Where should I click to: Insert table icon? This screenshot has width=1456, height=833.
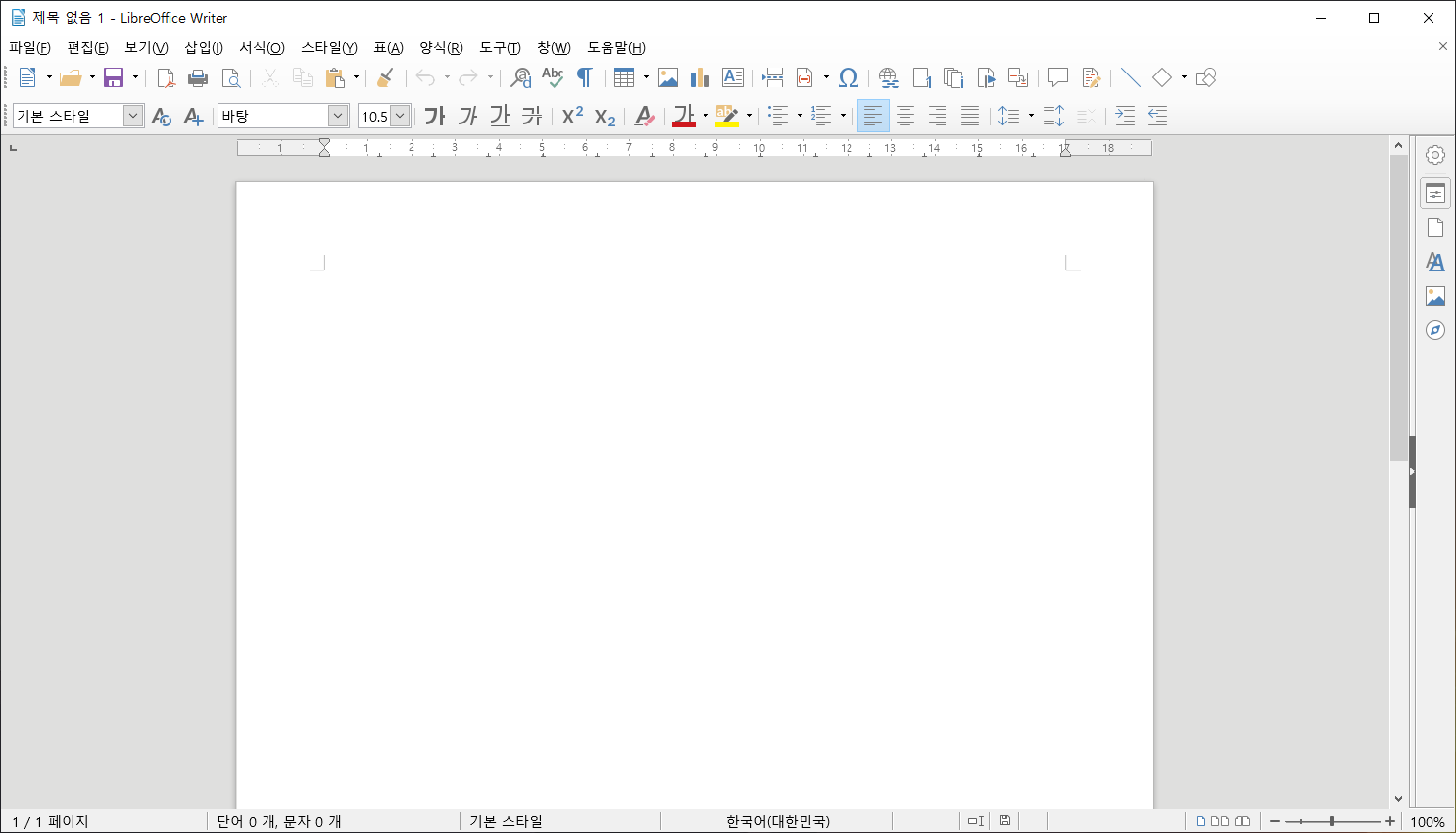[624, 77]
